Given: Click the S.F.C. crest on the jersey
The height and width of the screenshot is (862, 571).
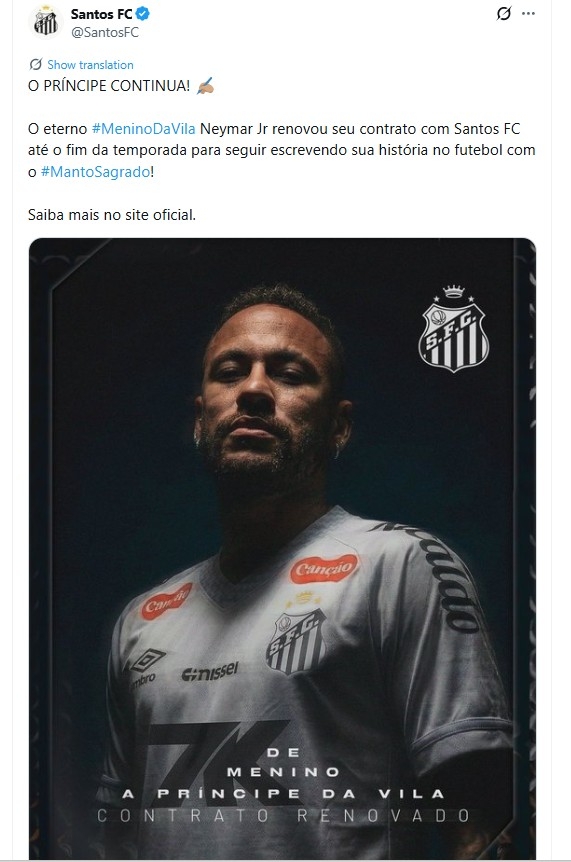Looking at the screenshot, I should pos(296,640).
